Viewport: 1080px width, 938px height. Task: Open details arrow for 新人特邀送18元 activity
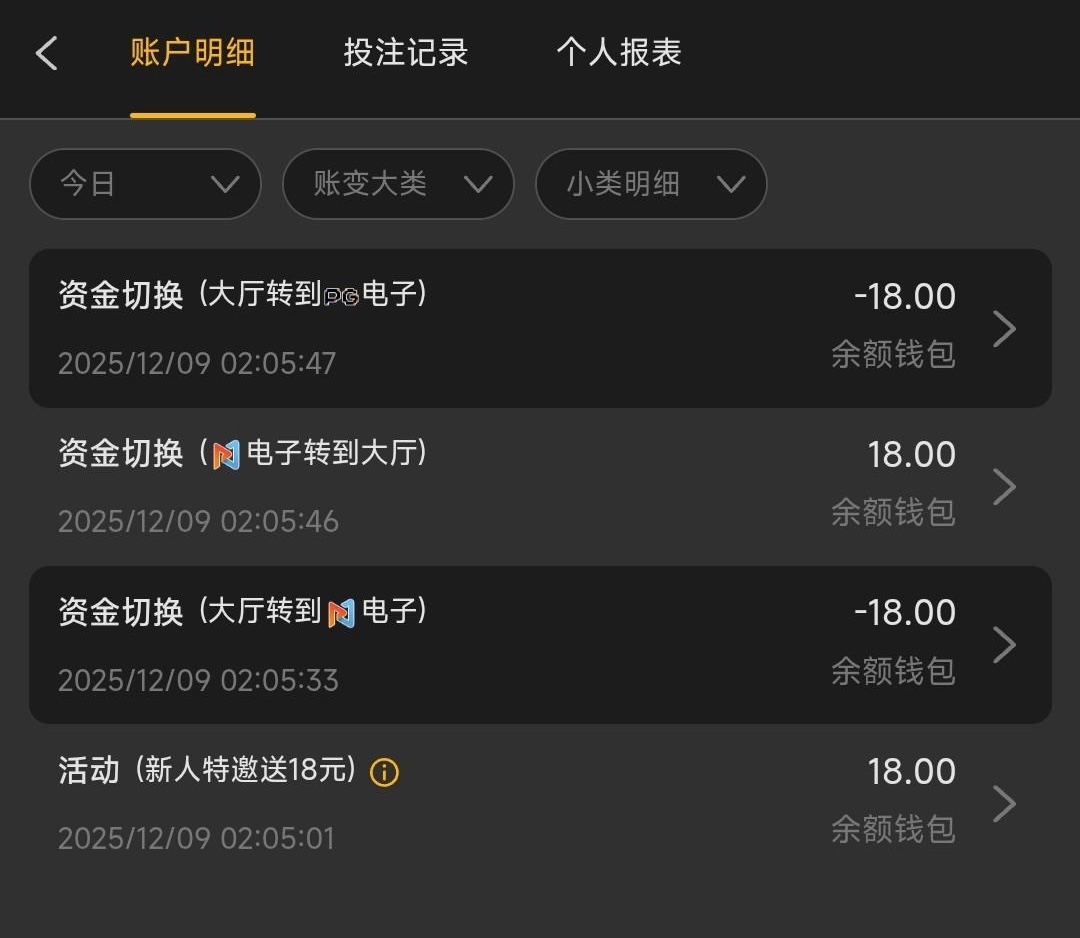(x=1004, y=803)
